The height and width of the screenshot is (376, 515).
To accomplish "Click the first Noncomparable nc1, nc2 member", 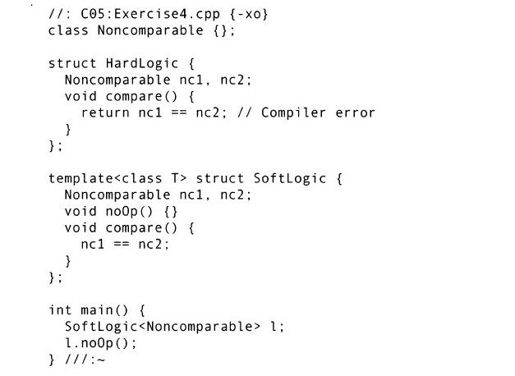I will [158, 80].
